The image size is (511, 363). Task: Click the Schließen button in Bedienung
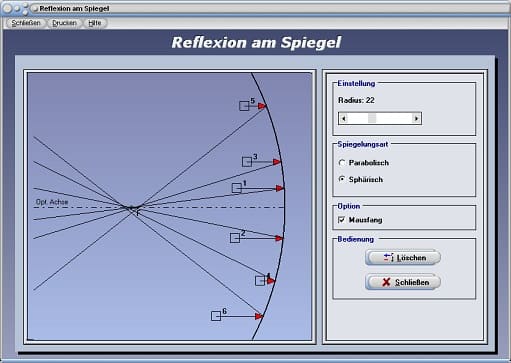pyautogui.click(x=403, y=282)
